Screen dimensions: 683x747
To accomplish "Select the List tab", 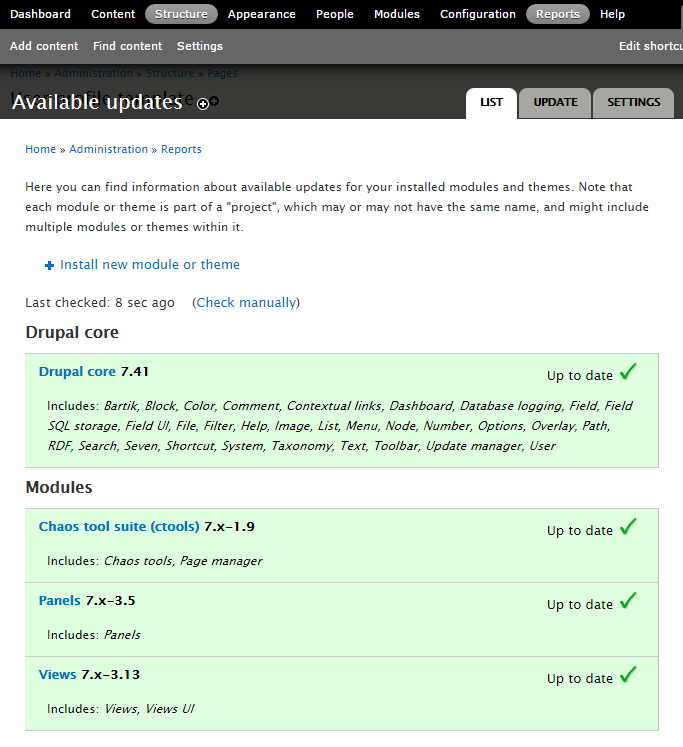I will click(x=491, y=103).
